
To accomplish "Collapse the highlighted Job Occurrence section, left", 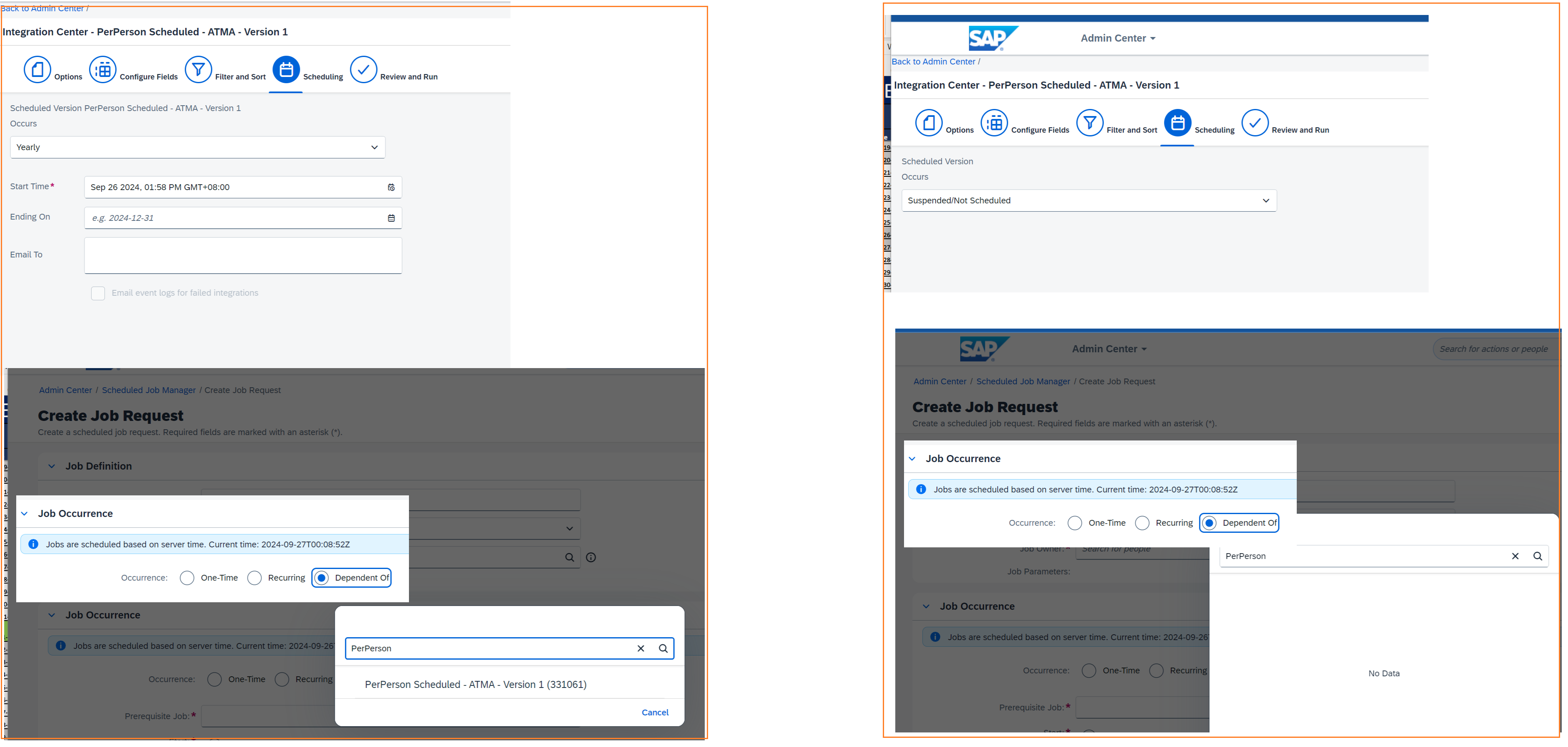I will pyautogui.click(x=25, y=514).
